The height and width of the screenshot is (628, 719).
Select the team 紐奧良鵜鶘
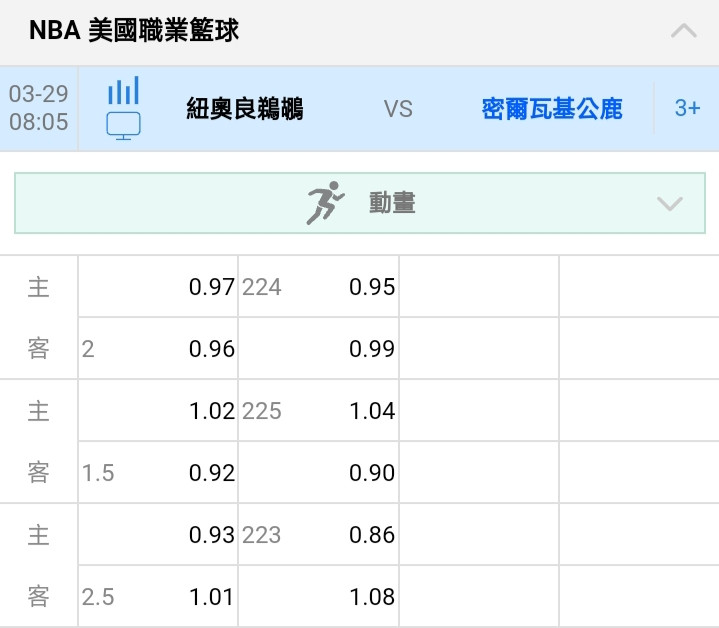(244, 109)
